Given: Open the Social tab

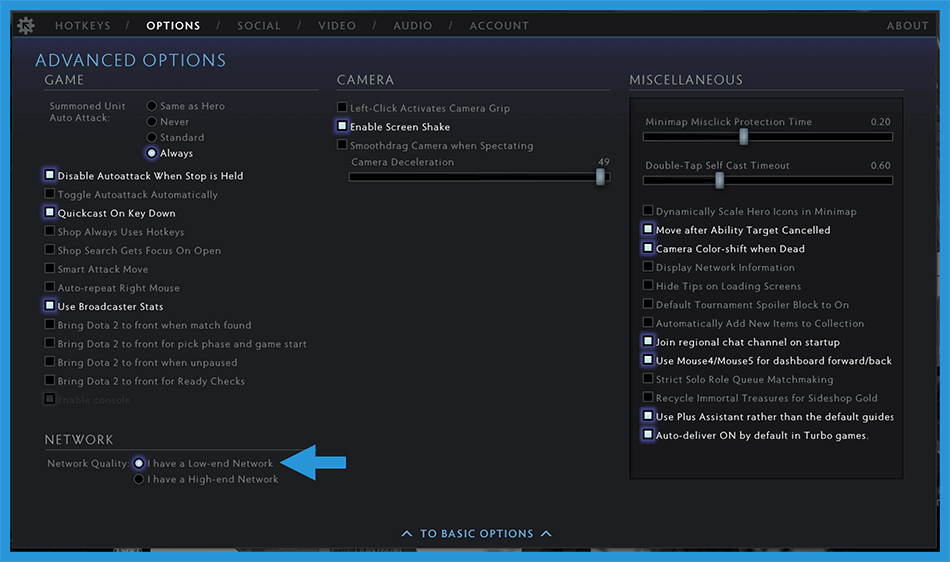Looking at the screenshot, I should point(259,25).
